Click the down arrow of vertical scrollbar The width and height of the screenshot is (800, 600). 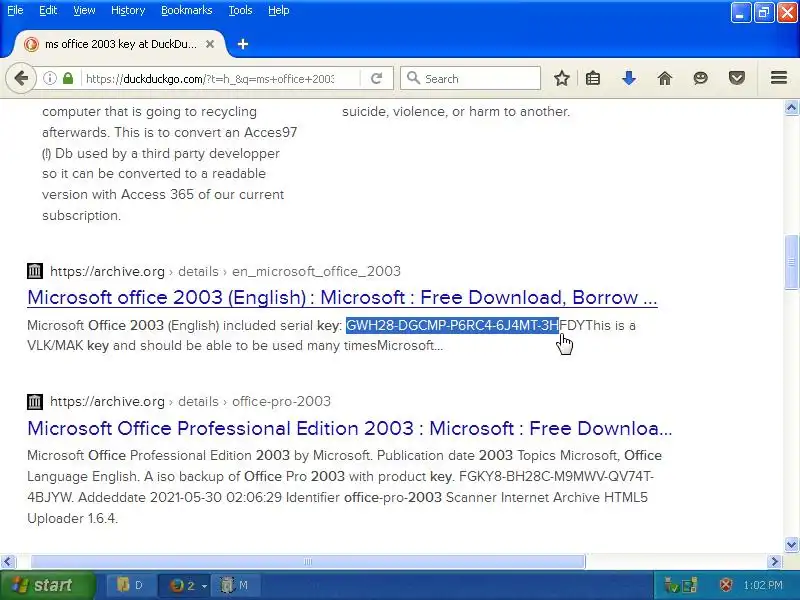click(x=791, y=544)
